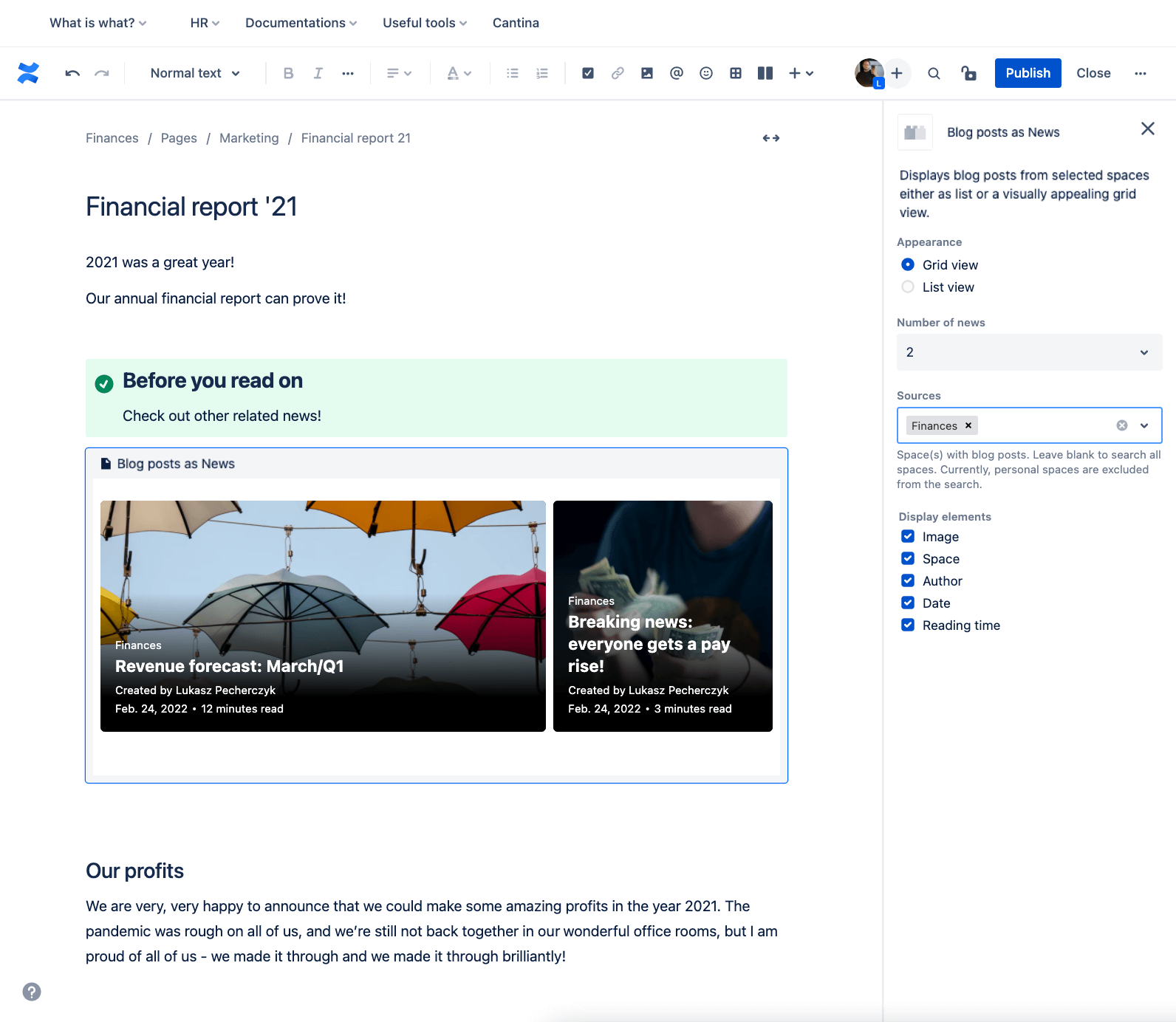The height and width of the screenshot is (1022, 1176).
Task: Insert a table
Action: point(735,73)
